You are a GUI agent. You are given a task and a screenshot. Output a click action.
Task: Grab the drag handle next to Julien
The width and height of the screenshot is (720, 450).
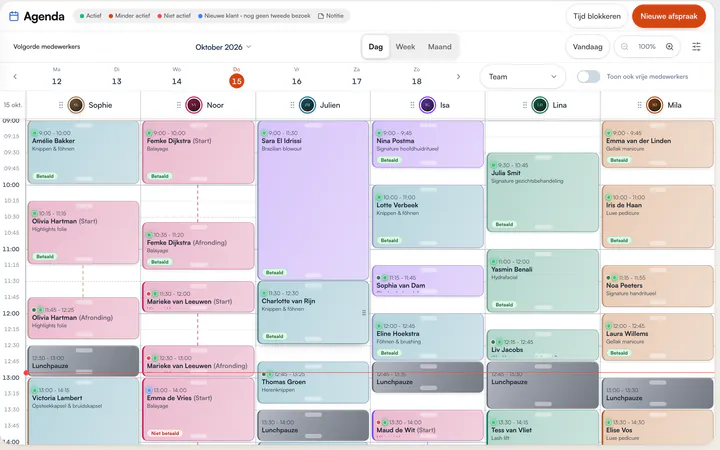(292, 105)
